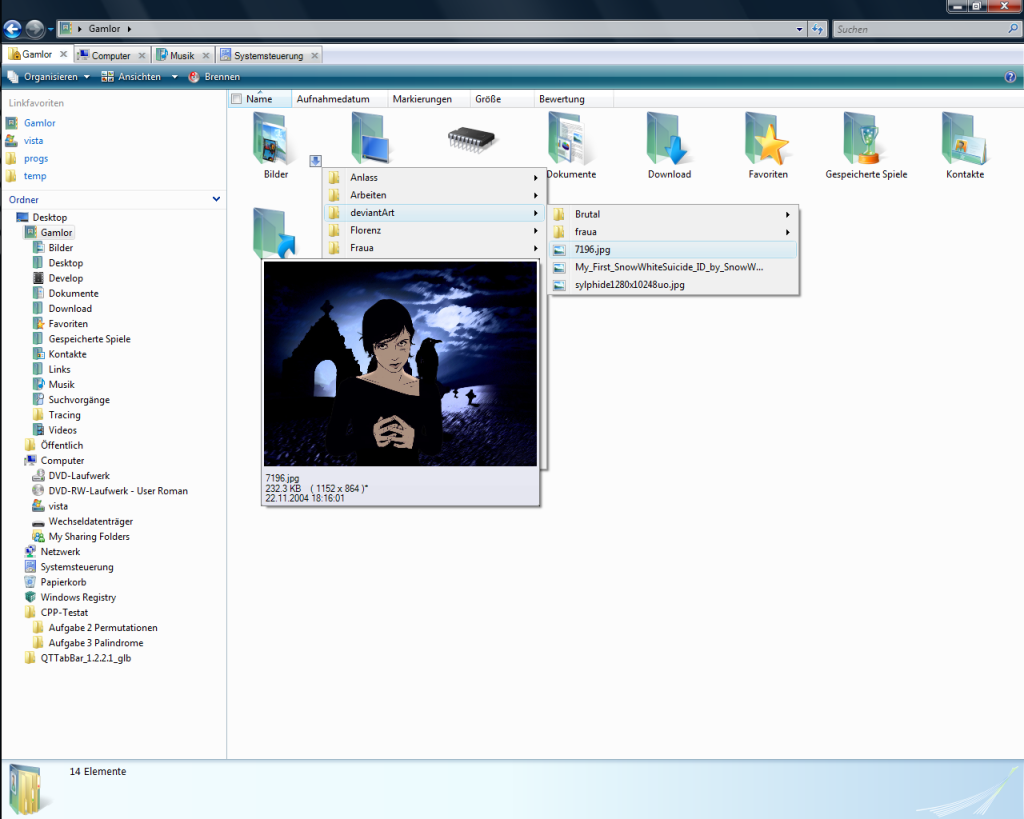Open Gamlor favorite link
The height and width of the screenshot is (819, 1024).
(40, 123)
